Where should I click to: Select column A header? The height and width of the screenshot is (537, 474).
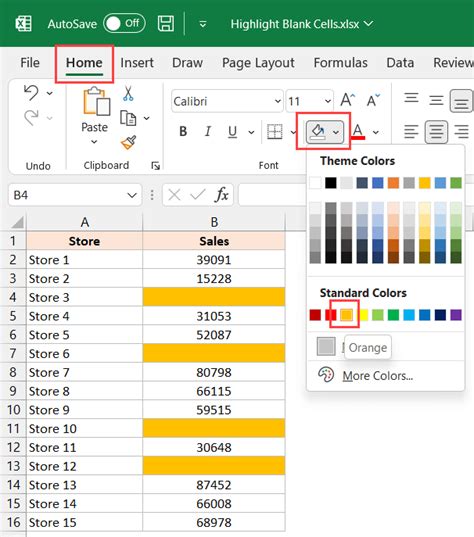click(85, 222)
